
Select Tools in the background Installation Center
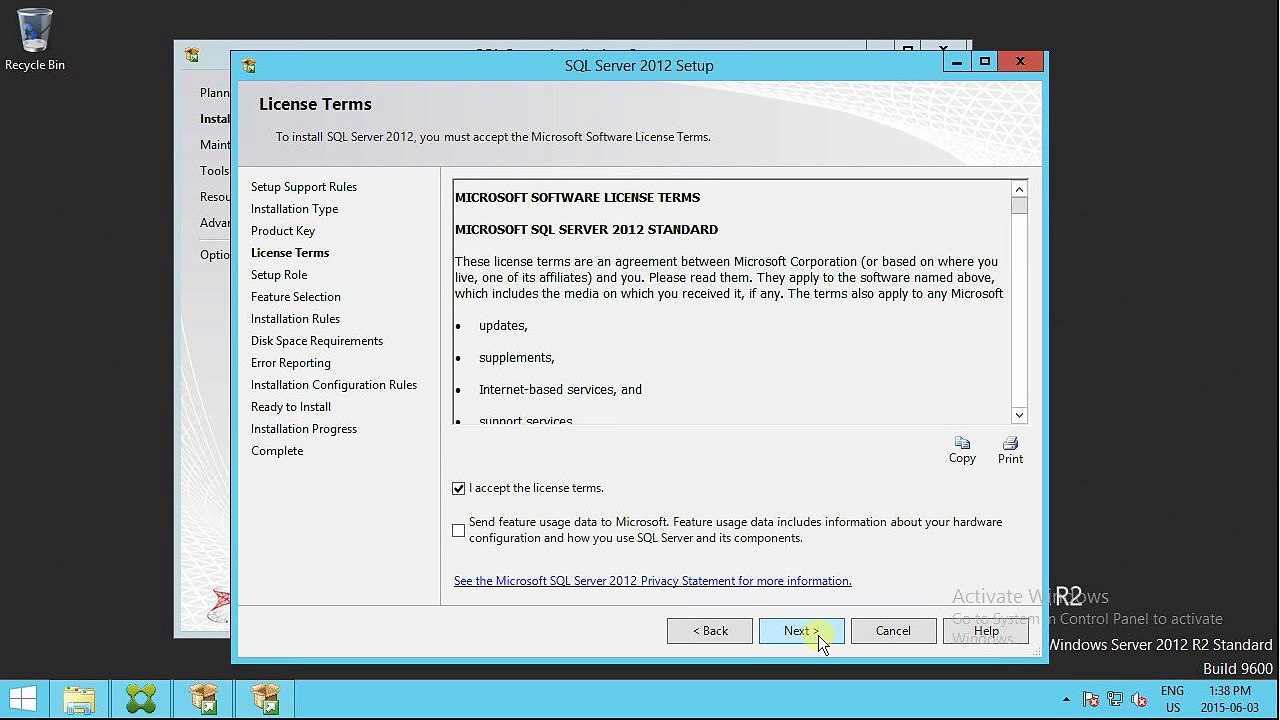[x=214, y=171]
